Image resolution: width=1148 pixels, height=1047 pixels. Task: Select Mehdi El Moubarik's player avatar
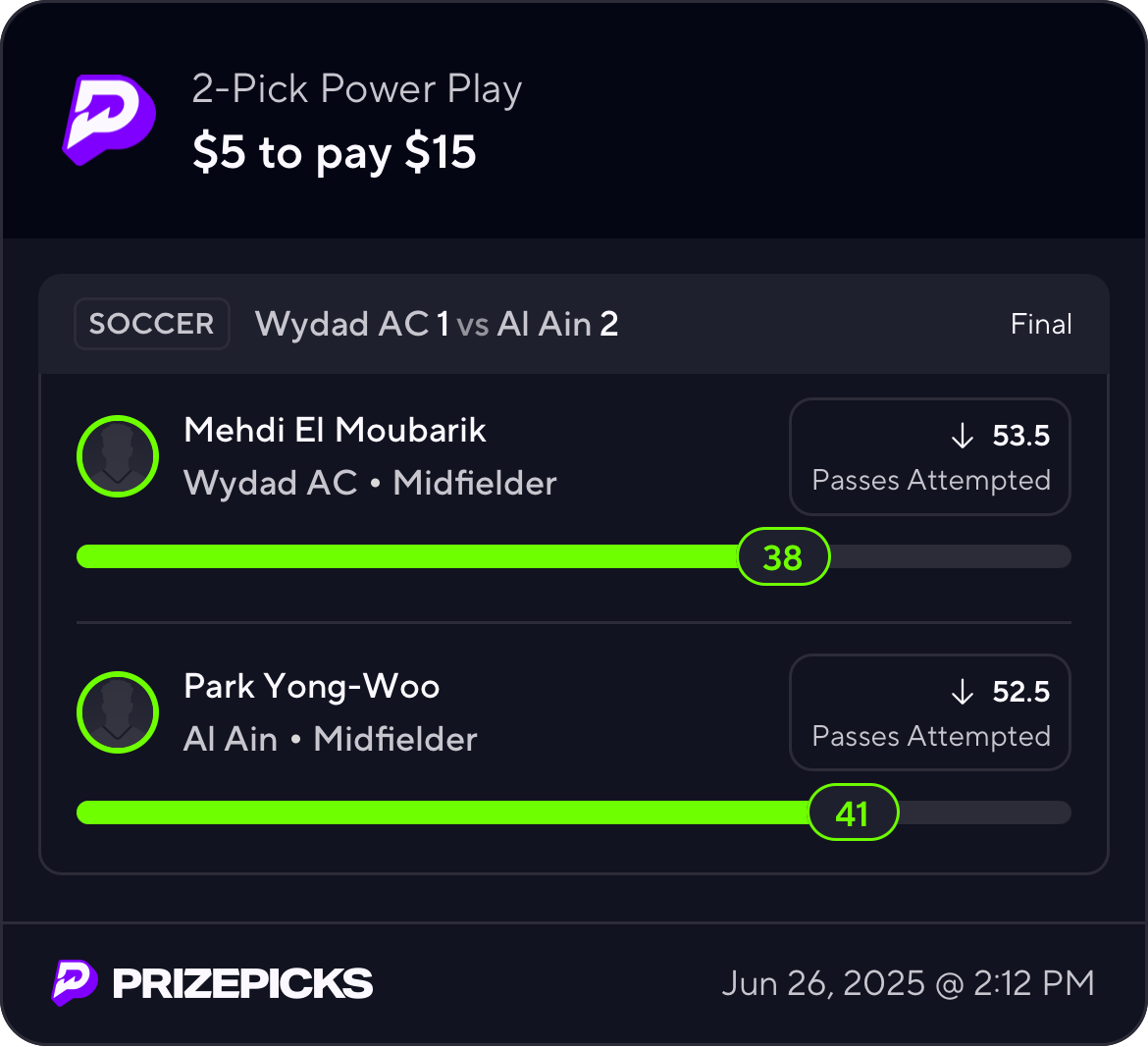click(118, 456)
